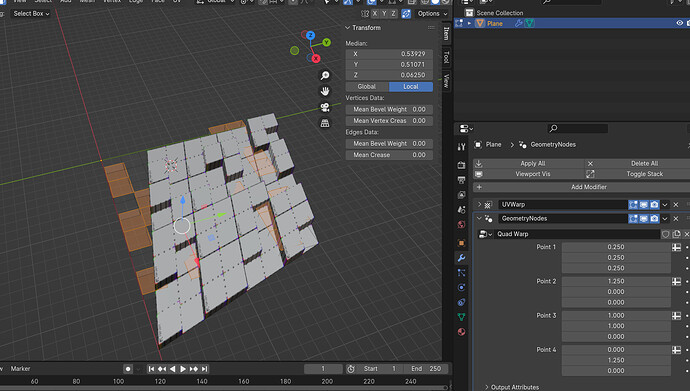The height and width of the screenshot is (391, 690).
Task: Toggle GeometryNodes render visibility camera icon
Action: point(654,219)
